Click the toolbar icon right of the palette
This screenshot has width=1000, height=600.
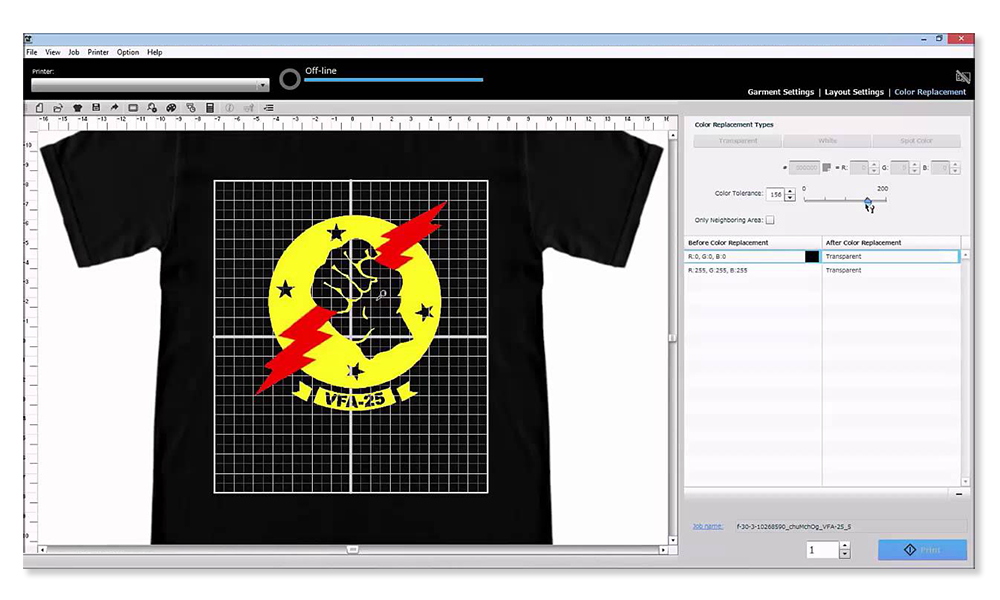coord(191,108)
